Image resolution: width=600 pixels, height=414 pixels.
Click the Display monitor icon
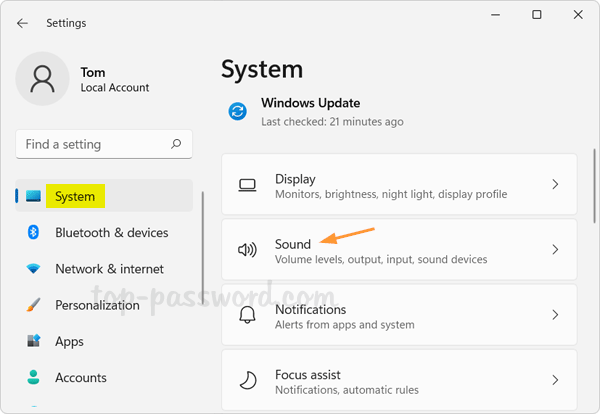pyautogui.click(x=247, y=185)
